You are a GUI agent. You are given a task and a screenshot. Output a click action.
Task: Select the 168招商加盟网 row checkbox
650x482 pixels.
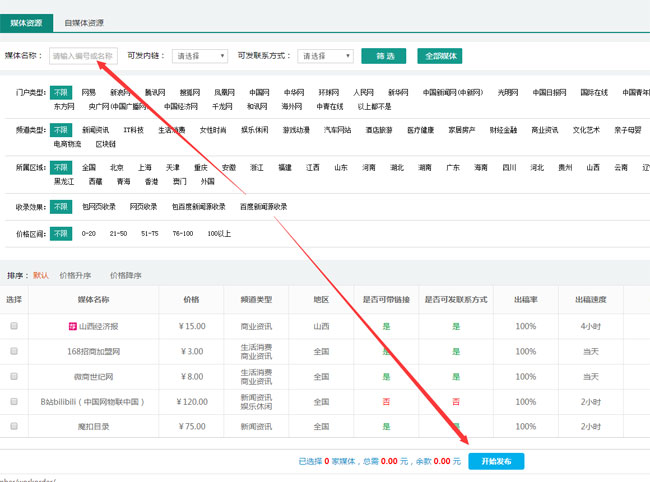tap(14, 351)
